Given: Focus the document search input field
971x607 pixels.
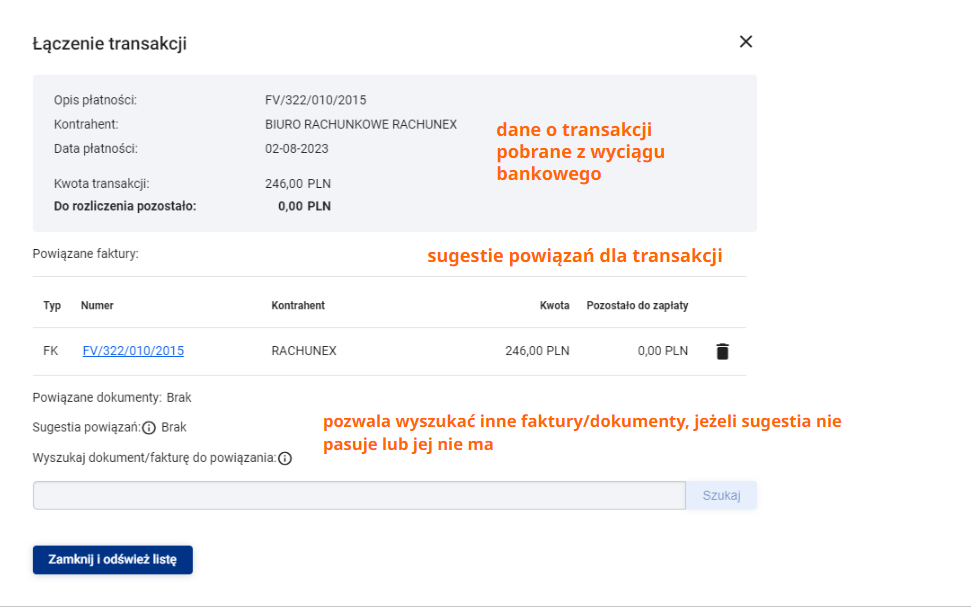Looking at the screenshot, I should [359, 496].
